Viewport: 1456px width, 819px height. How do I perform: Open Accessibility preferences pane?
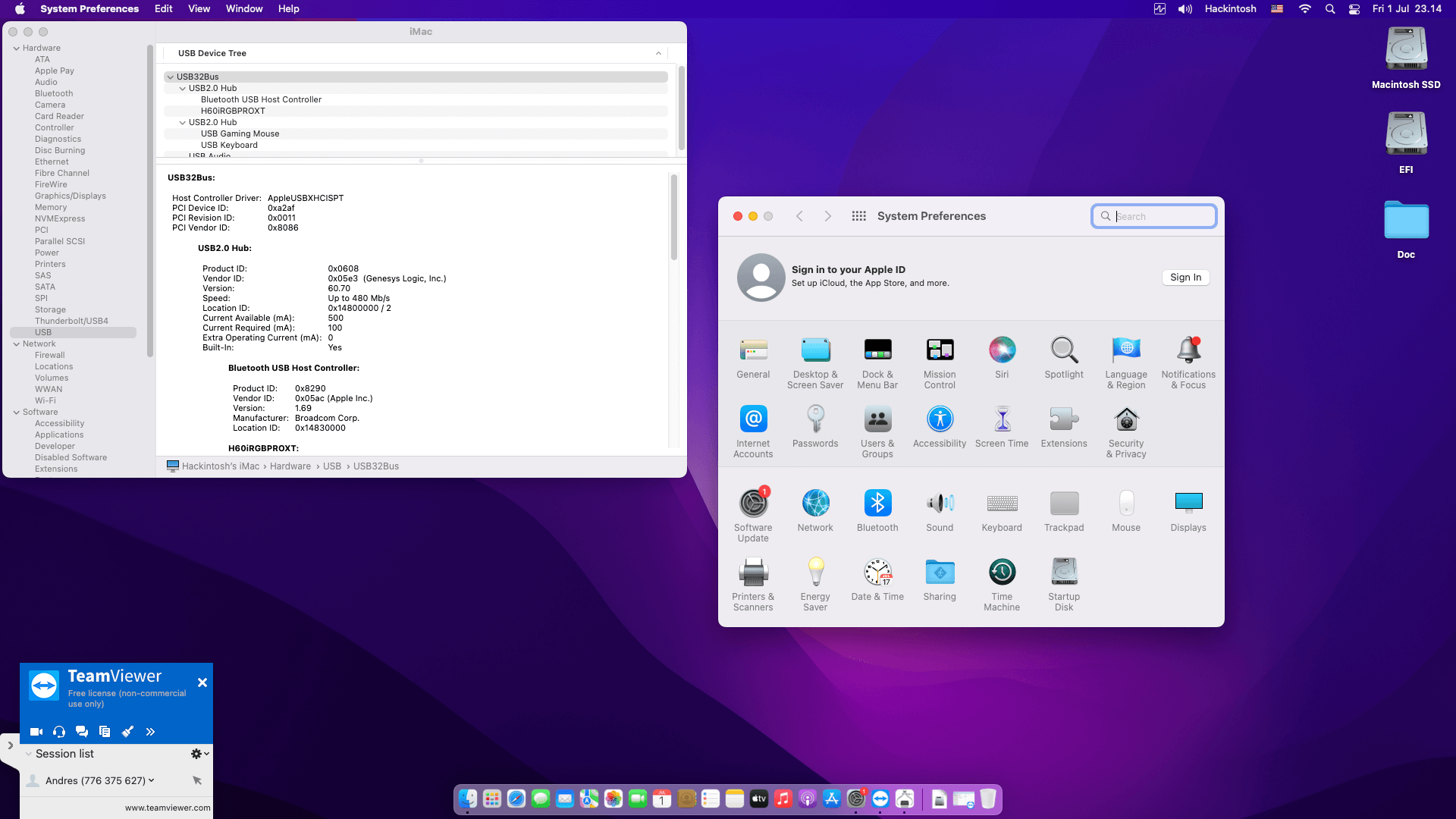pyautogui.click(x=940, y=427)
